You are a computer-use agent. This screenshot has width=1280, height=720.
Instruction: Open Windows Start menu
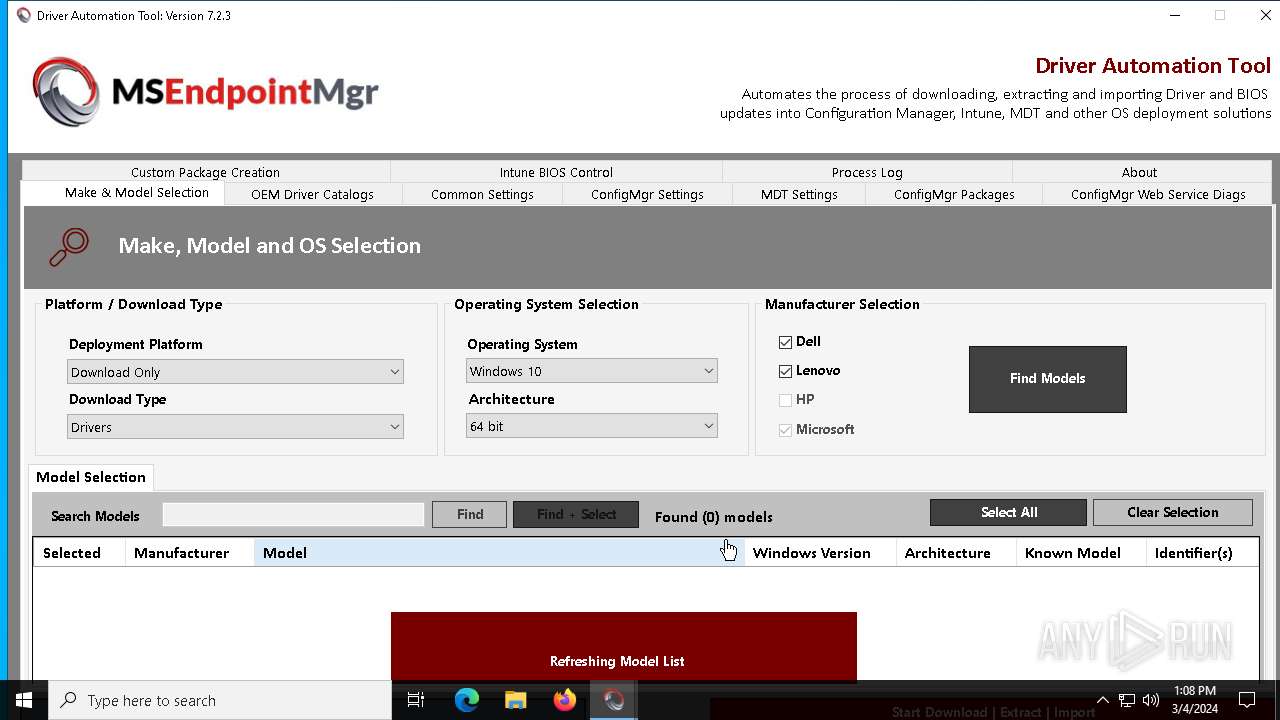(x=24, y=700)
